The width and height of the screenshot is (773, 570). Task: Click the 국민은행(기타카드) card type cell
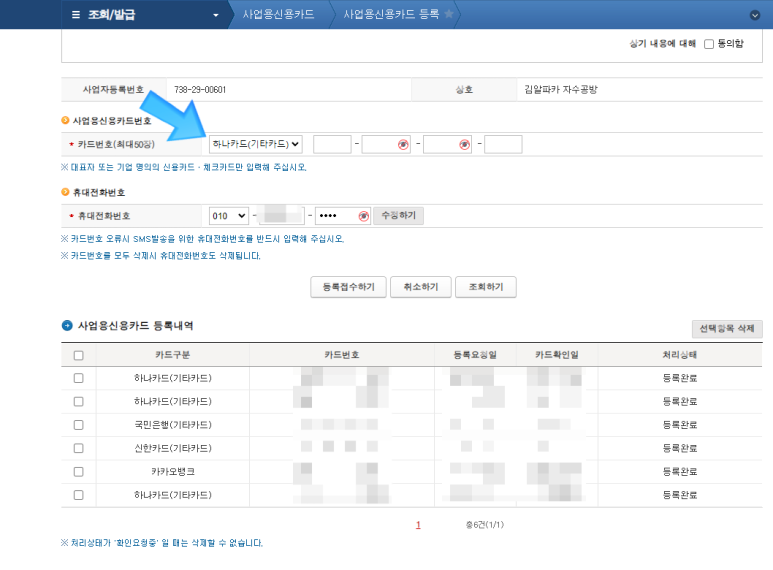[173, 425]
